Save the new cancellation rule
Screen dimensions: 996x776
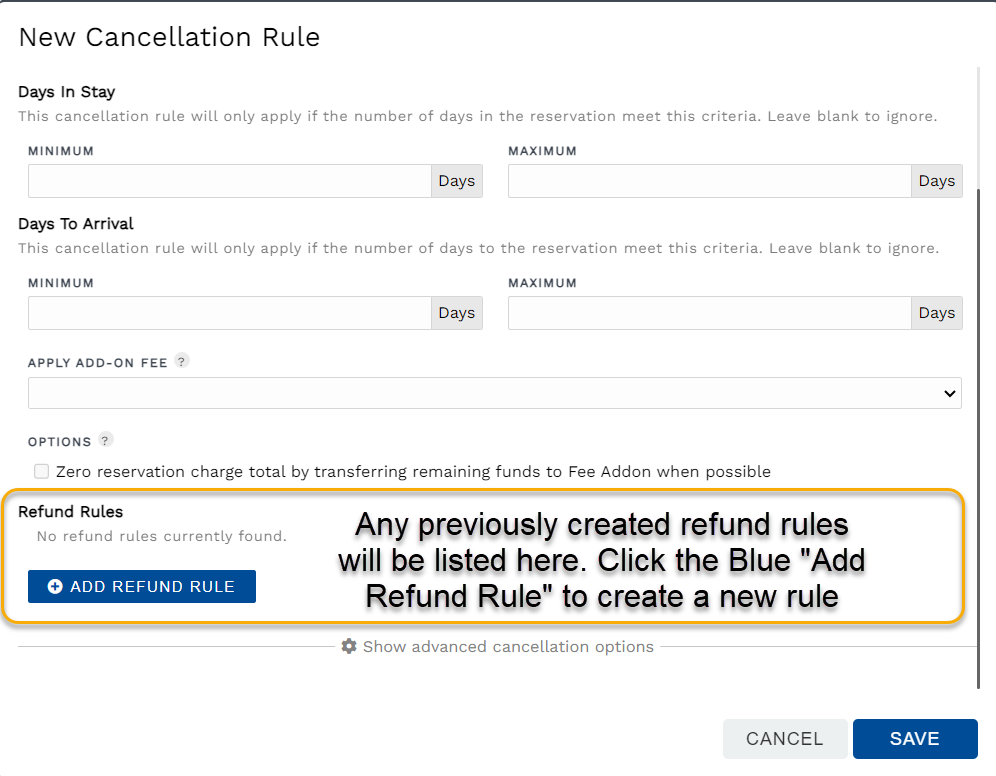pyautogui.click(x=914, y=738)
